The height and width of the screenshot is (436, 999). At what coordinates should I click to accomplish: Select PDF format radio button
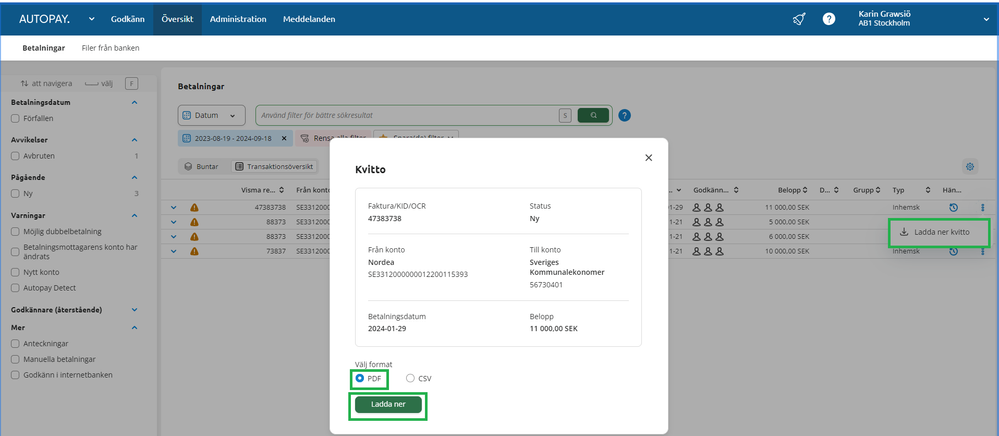(360, 378)
